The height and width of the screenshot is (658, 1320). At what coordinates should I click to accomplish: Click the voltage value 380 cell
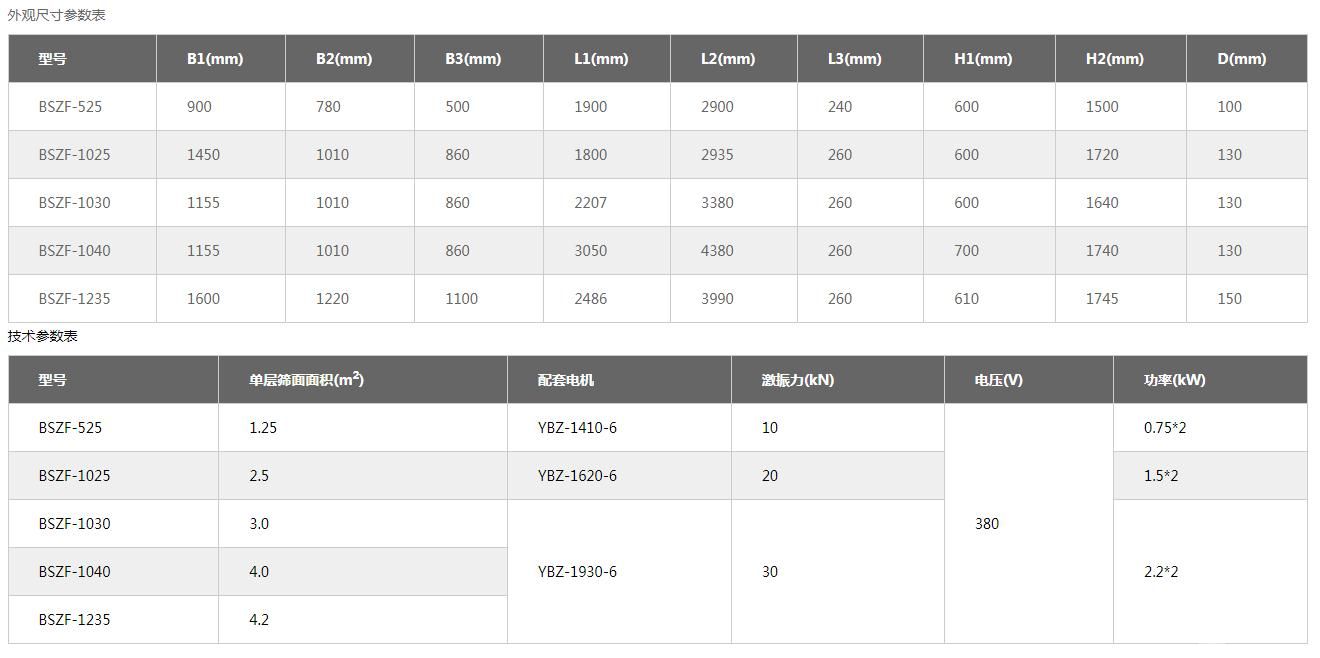987,524
